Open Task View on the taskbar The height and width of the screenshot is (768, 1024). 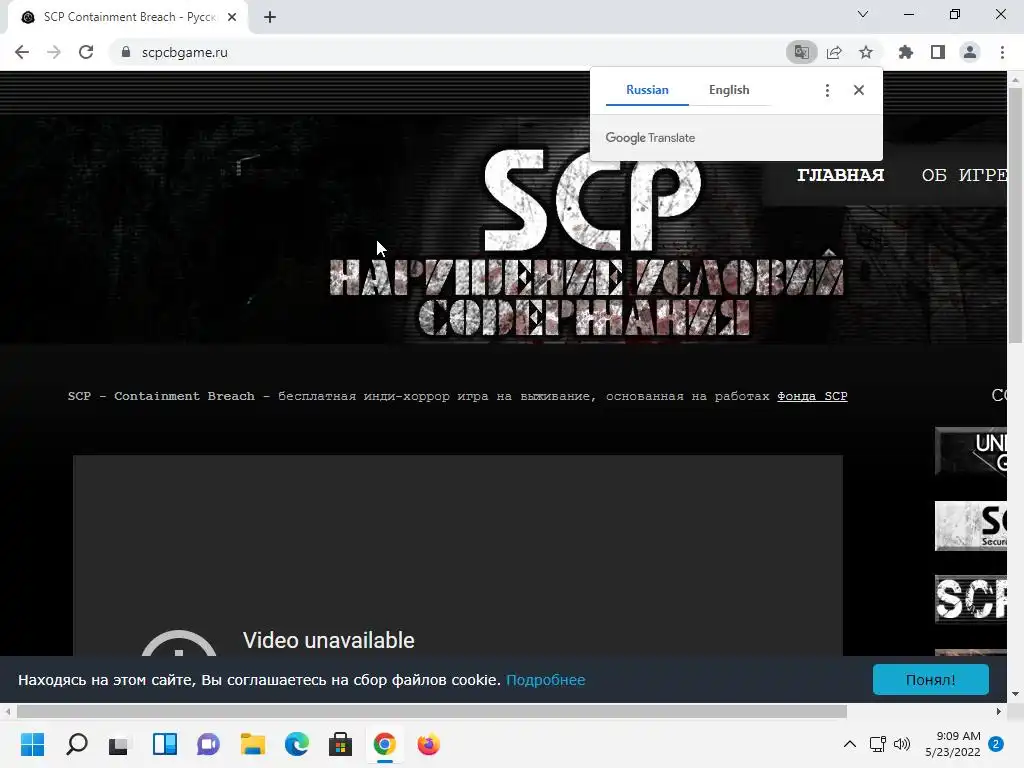[x=120, y=744]
